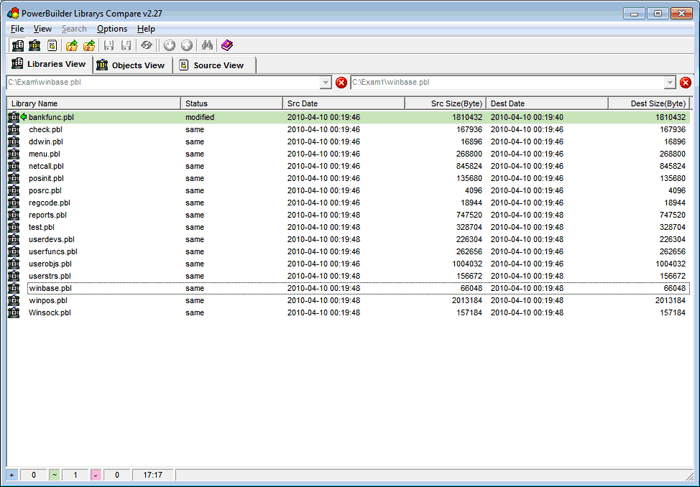Click the pink minus status indicator
The image size is (700, 487).
96,475
